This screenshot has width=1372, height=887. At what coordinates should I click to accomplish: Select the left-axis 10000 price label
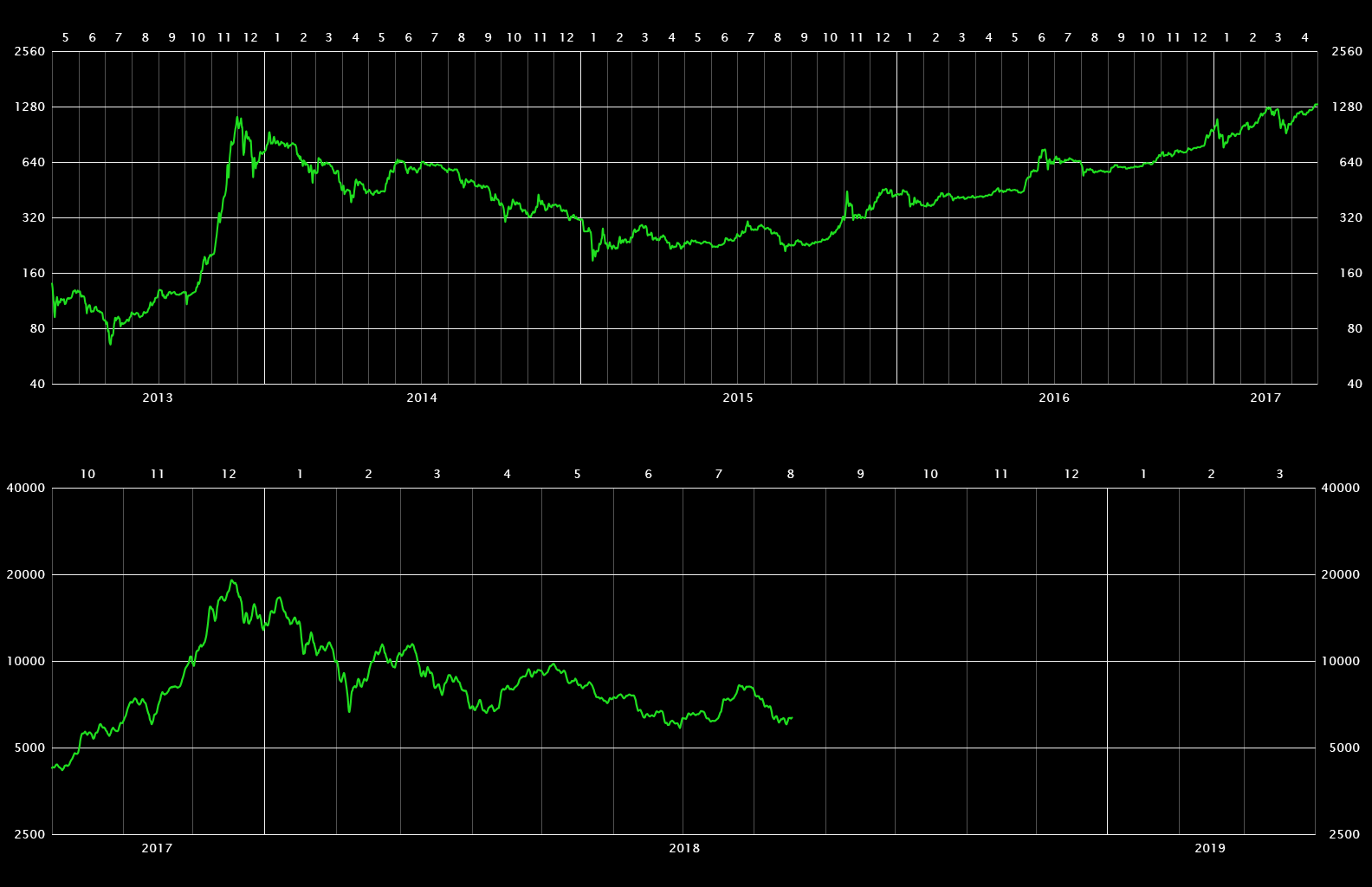tap(26, 662)
